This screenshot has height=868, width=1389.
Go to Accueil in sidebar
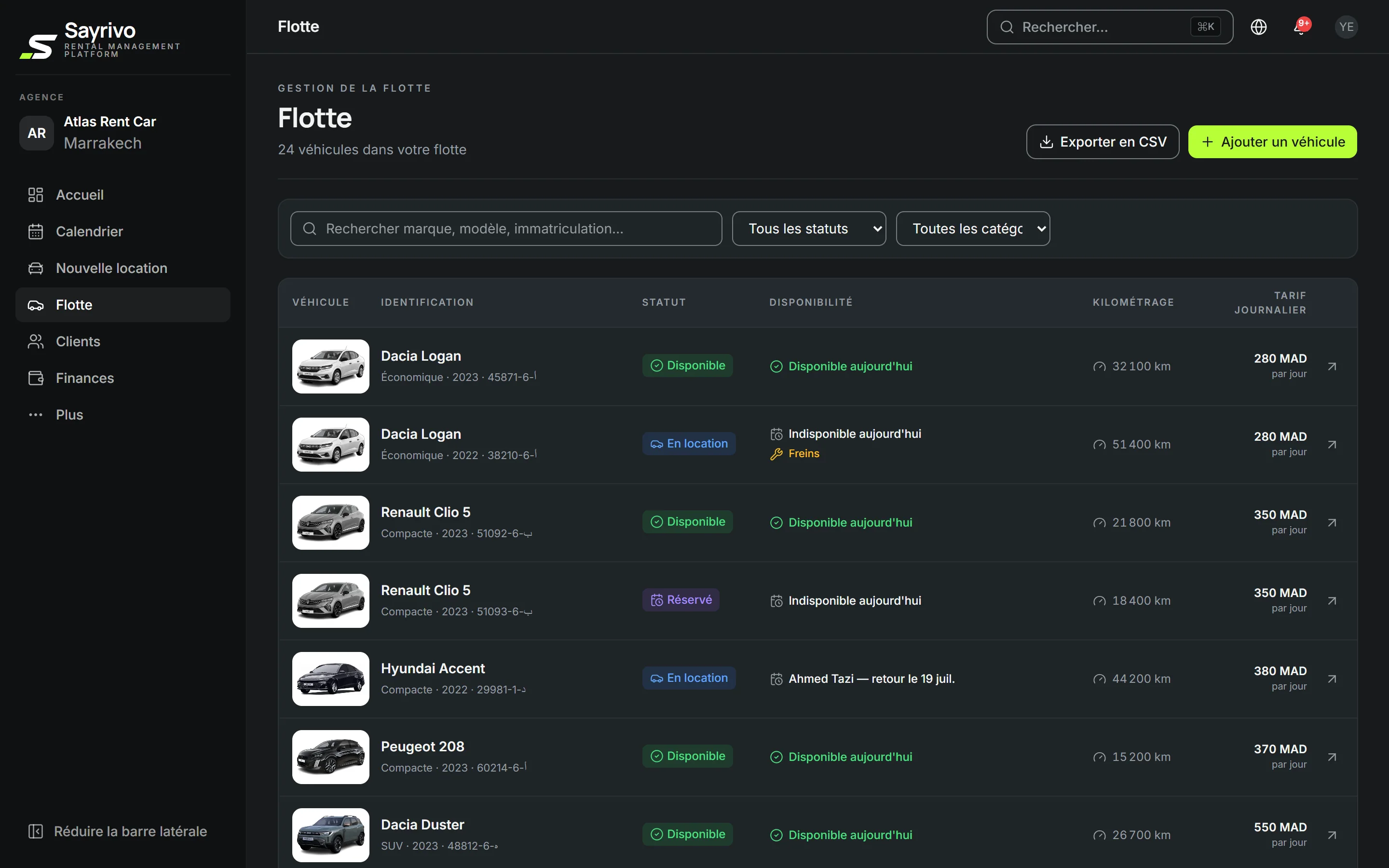click(123, 195)
